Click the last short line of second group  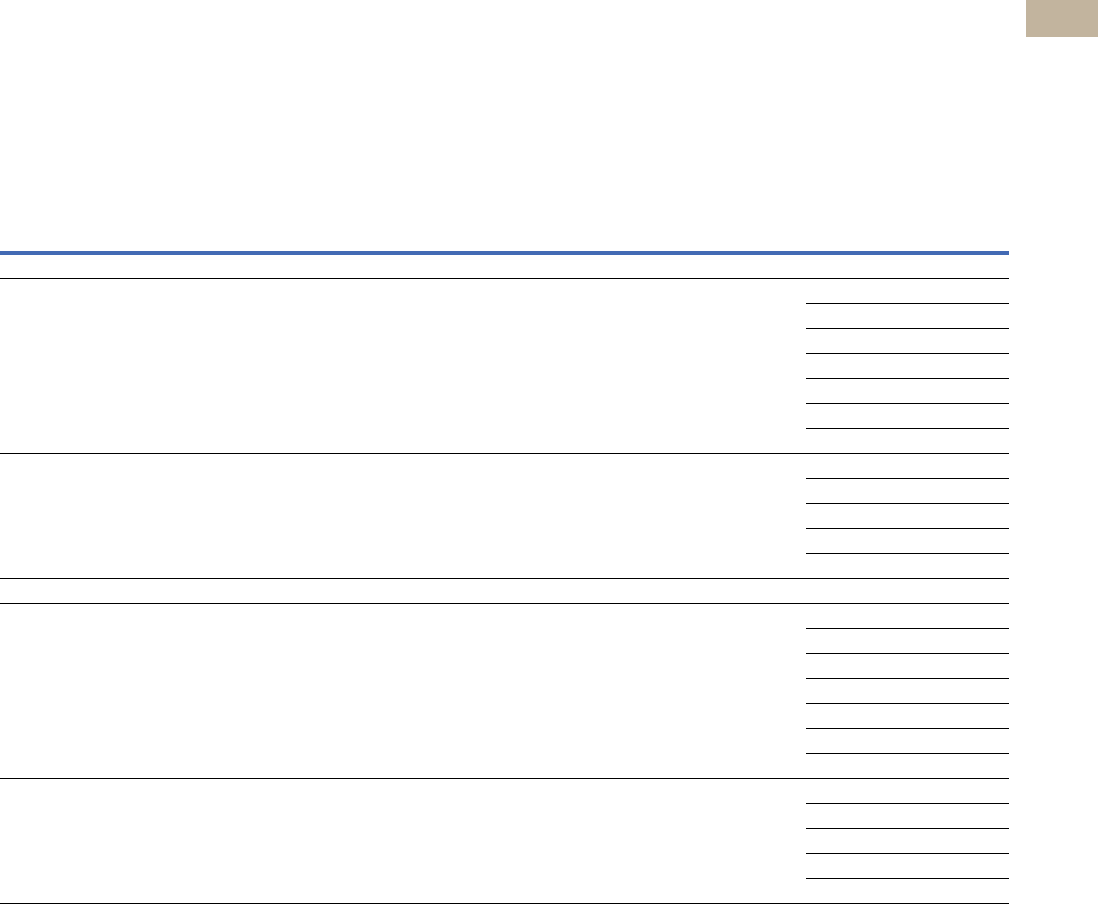[908, 554]
